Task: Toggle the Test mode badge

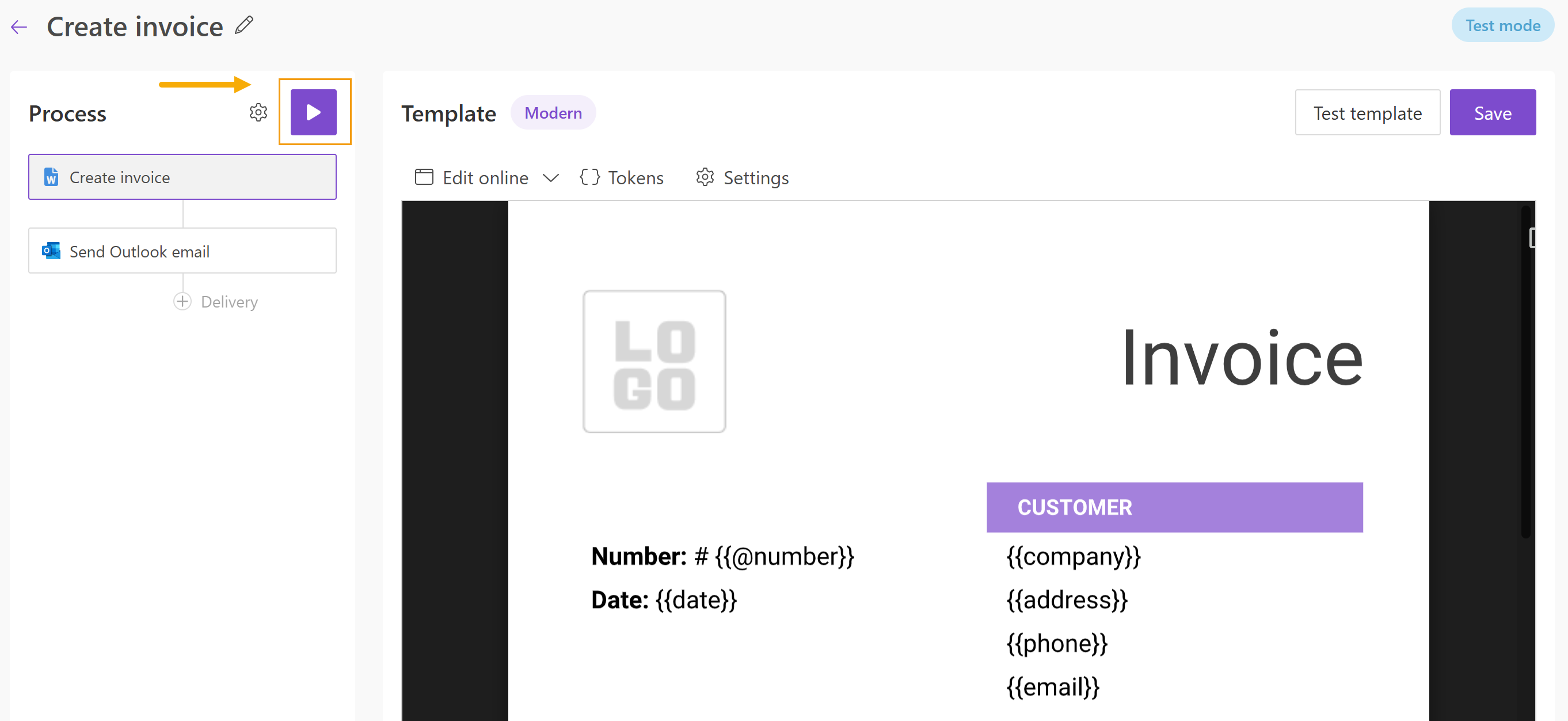Action: click(x=1502, y=25)
